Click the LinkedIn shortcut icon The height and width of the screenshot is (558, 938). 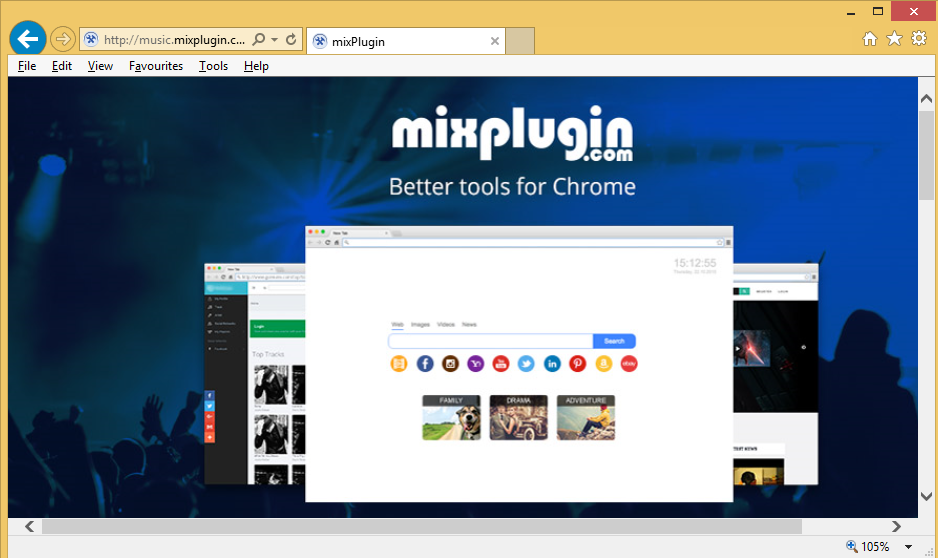pyautogui.click(x=552, y=363)
